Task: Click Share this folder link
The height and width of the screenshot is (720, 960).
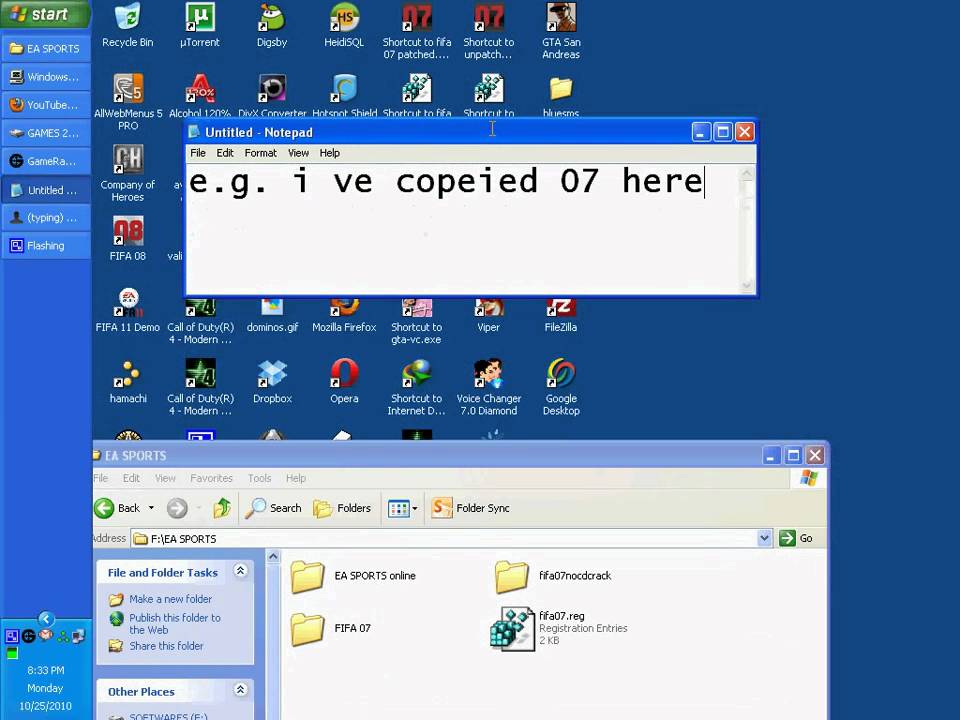Action: 166,645
